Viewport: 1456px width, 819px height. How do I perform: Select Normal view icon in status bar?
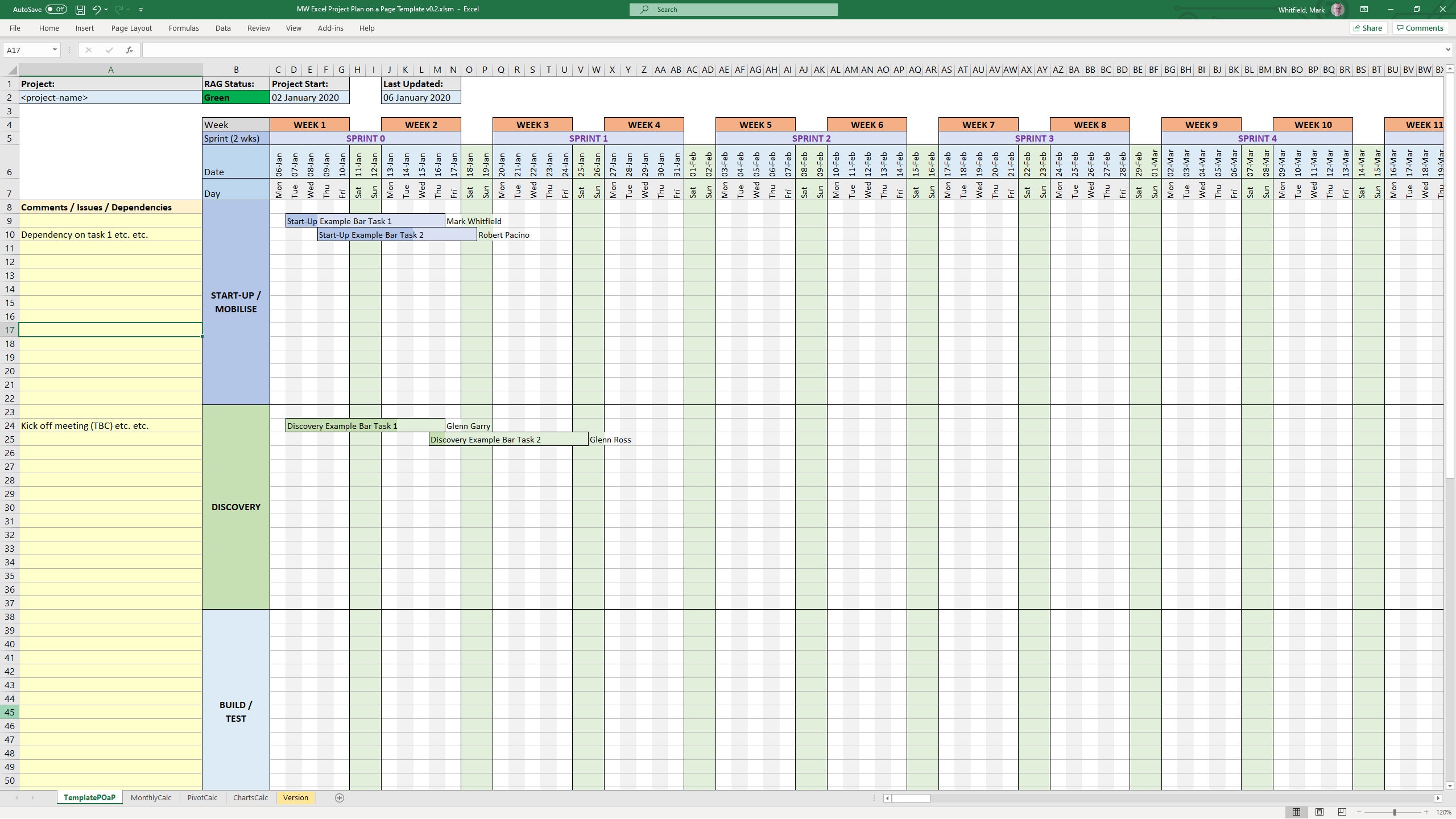tap(1297, 812)
